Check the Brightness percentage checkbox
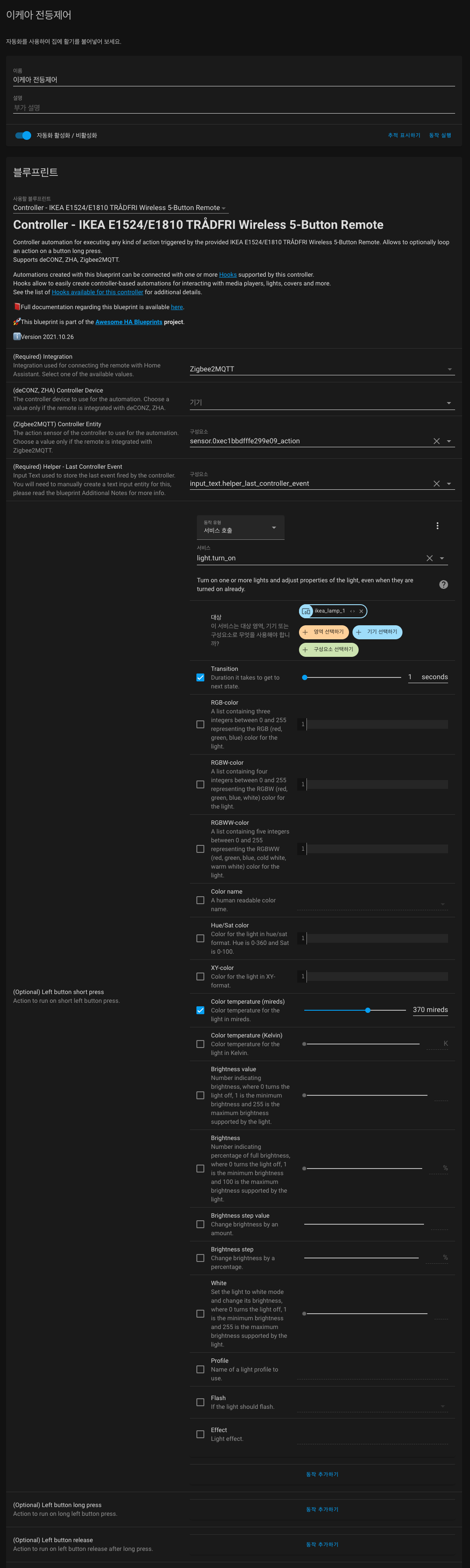Screen dimensions: 470x1568 200,1169
